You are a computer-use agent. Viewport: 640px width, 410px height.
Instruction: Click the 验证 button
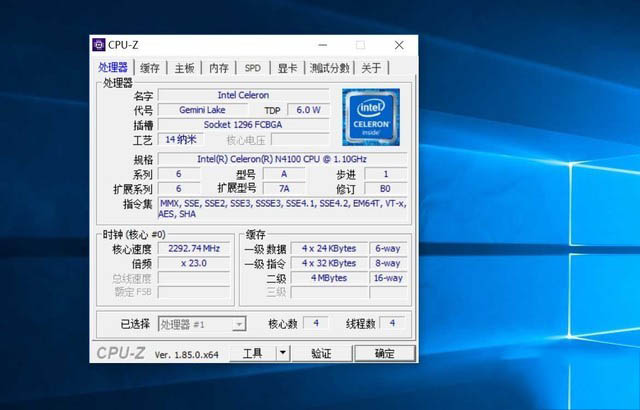tap(322, 353)
